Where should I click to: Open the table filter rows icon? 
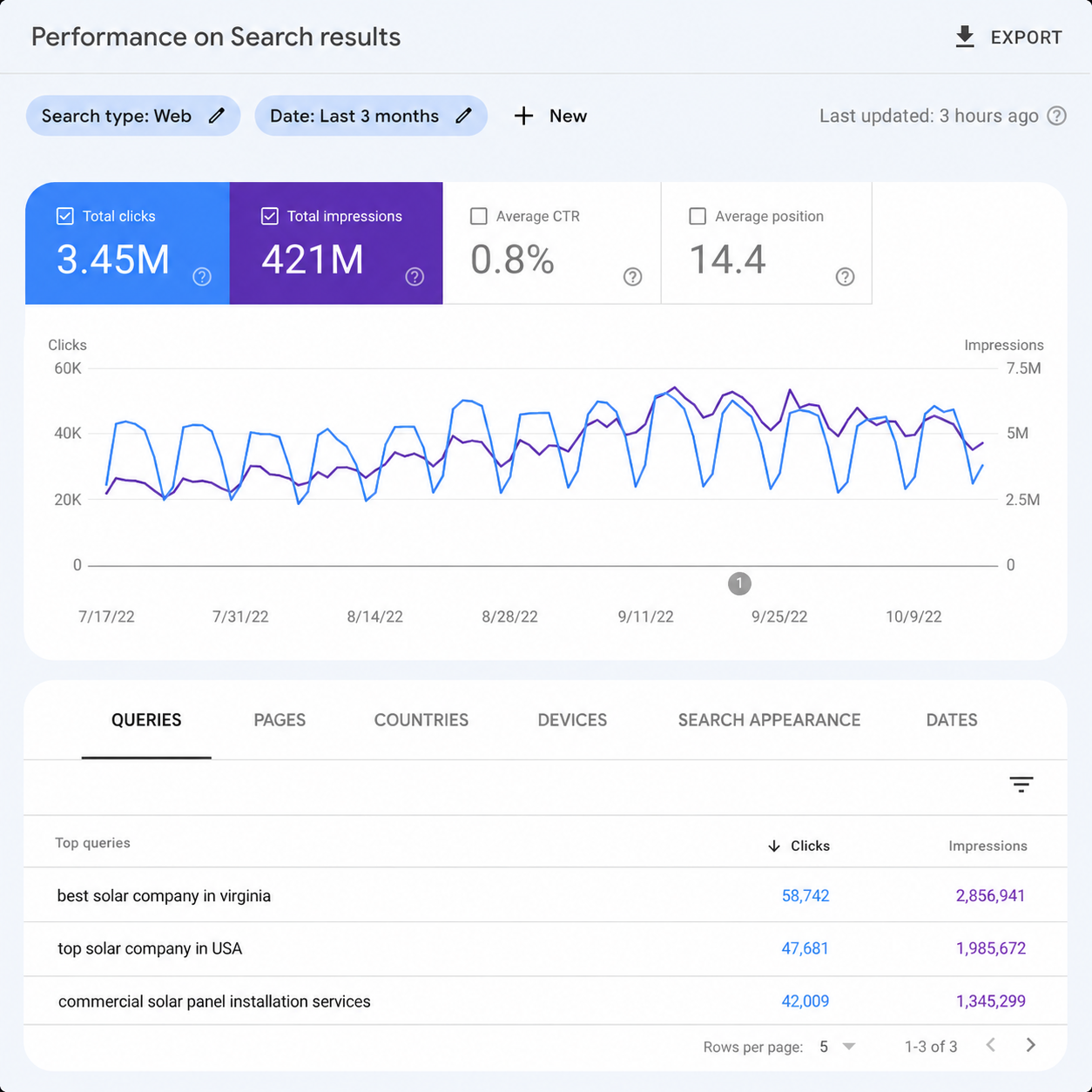coord(1021,785)
